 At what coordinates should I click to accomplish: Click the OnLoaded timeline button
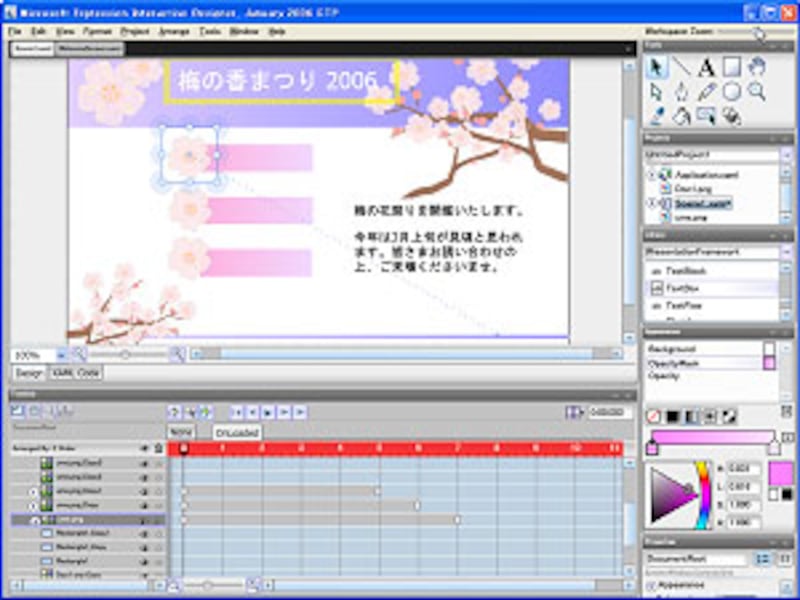pos(236,432)
